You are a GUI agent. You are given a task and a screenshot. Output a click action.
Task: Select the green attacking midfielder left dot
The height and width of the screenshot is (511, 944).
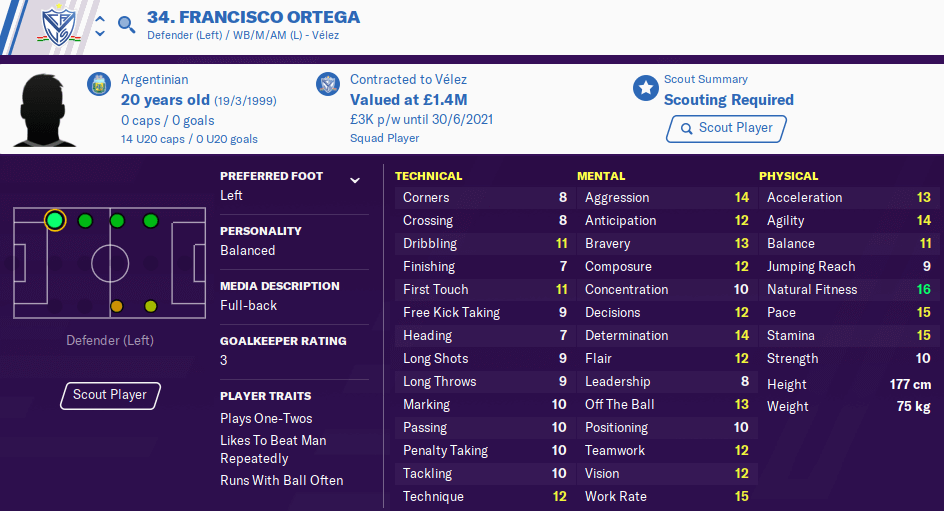[x=151, y=221]
